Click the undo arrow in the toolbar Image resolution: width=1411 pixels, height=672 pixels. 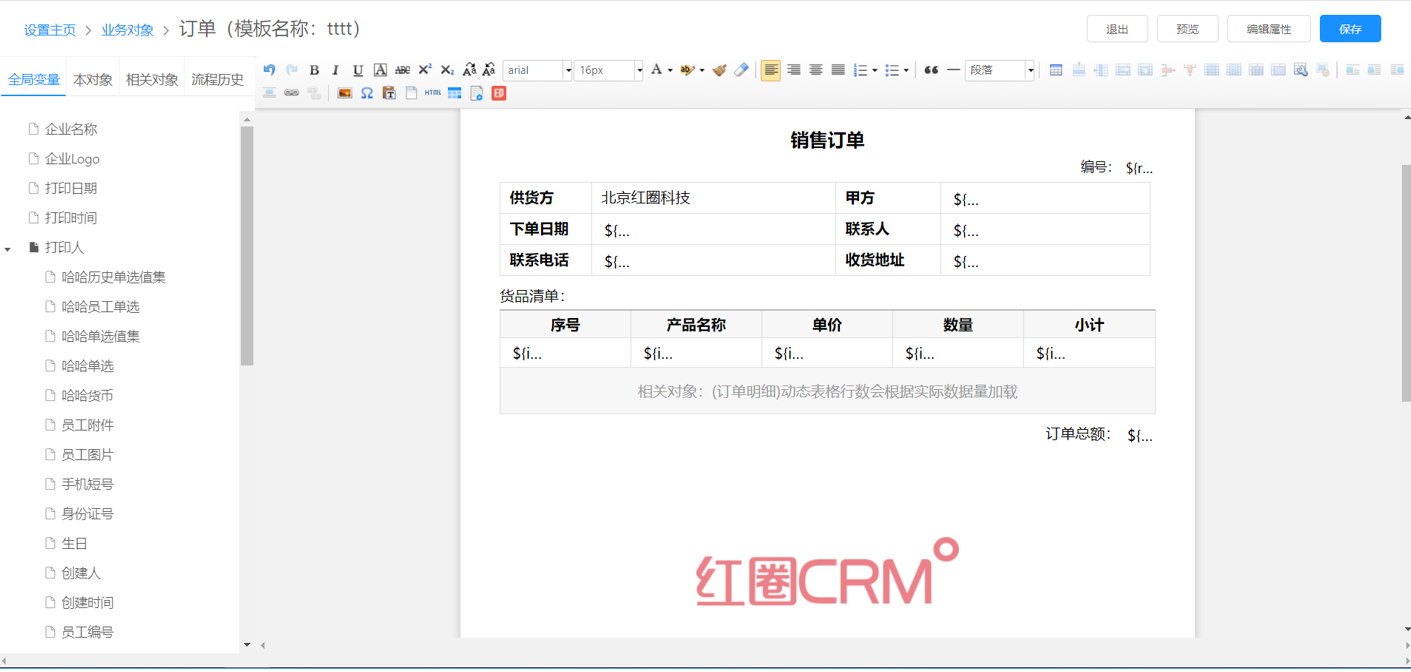[x=269, y=70]
